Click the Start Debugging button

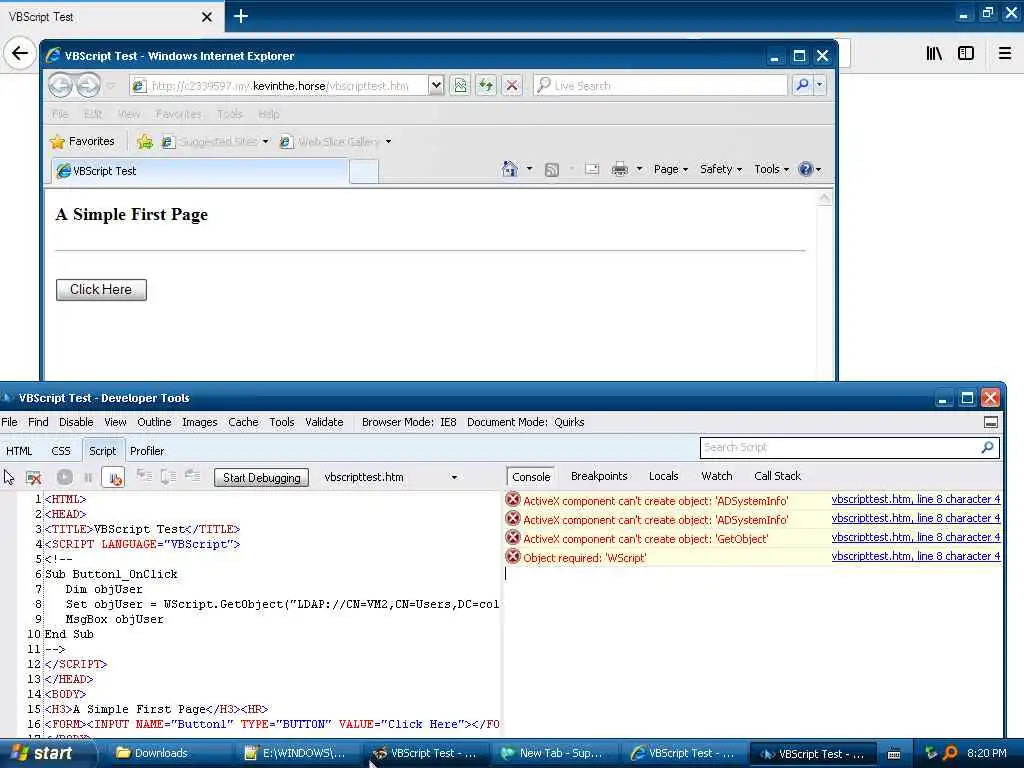pyautogui.click(x=261, y=477)
